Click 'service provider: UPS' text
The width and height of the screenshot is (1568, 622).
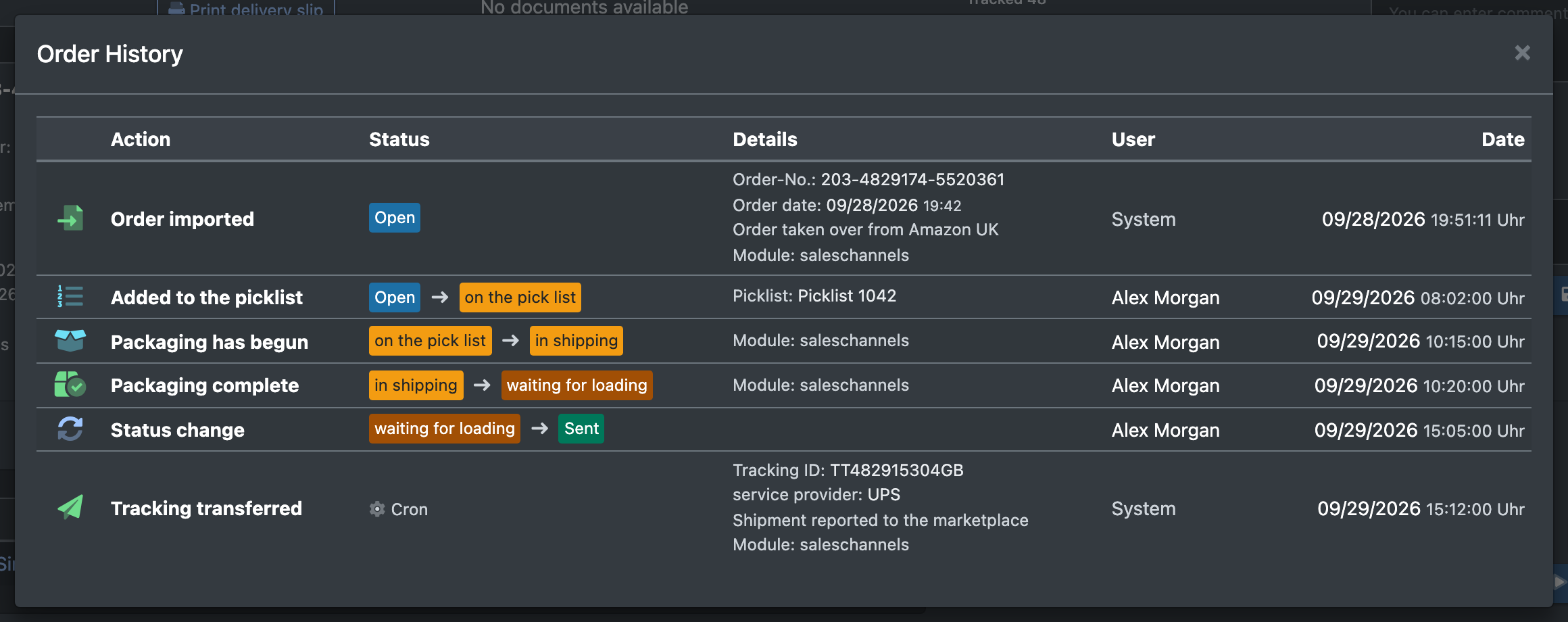pos(816,494)
